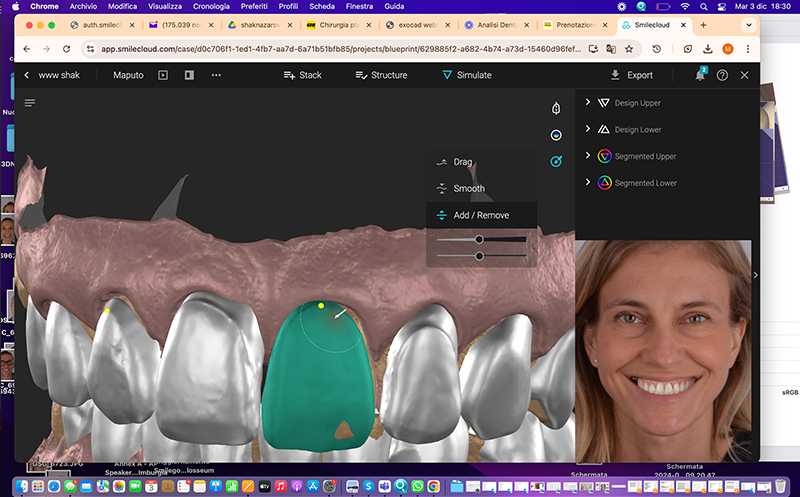Open the Chrome profile avatar M
800x497 pixels.
pos(728,49)
